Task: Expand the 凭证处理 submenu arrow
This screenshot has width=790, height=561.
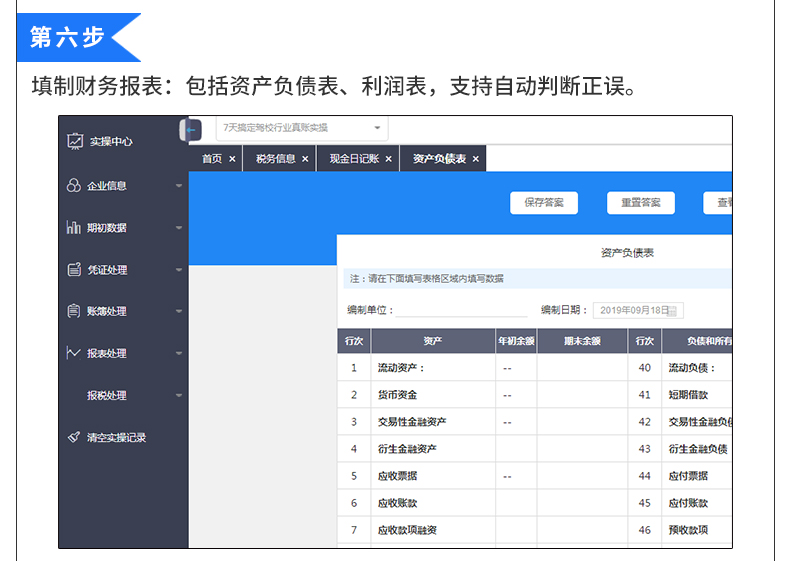Action: (179, 270)
